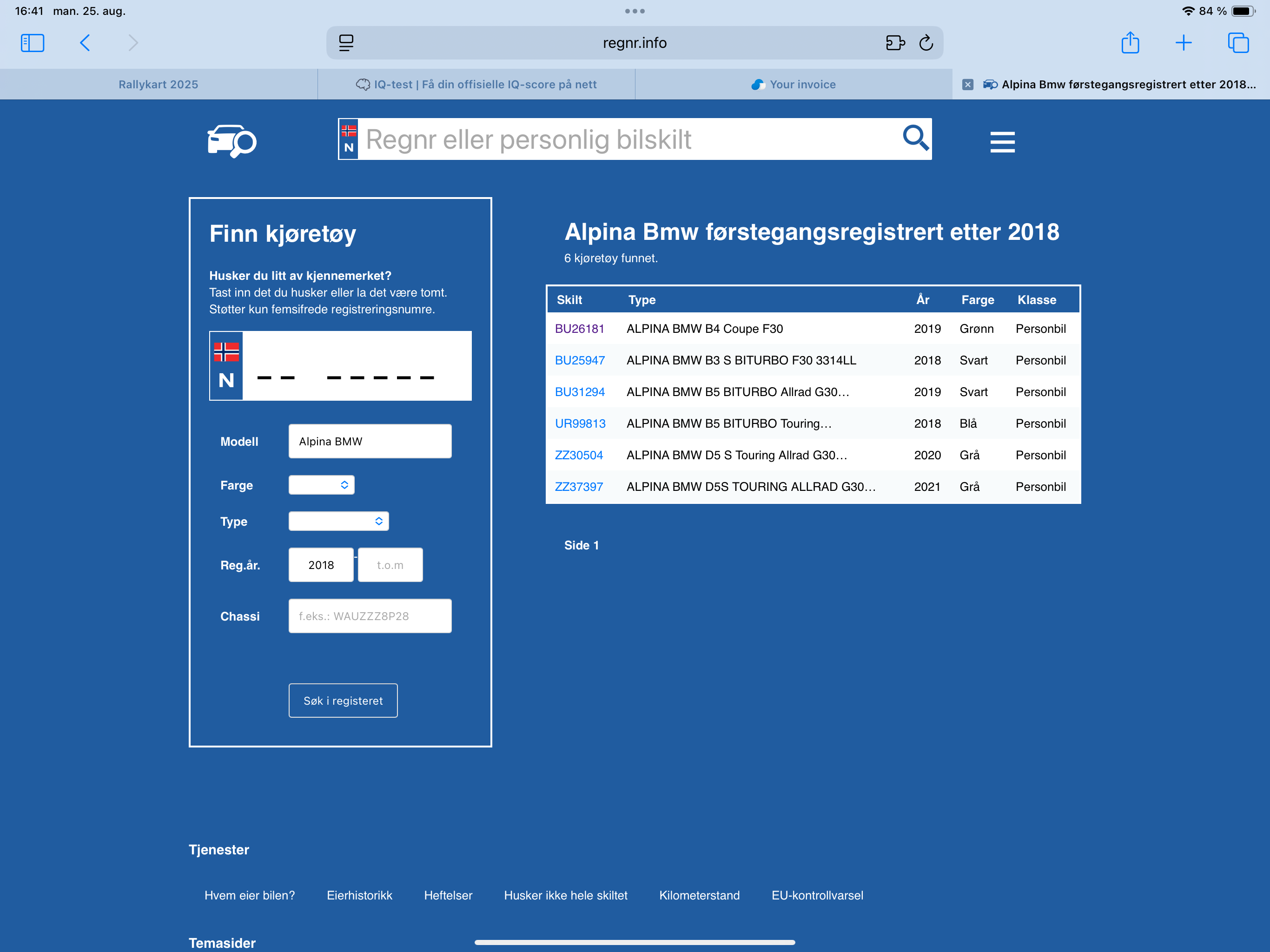
Task: Switch to the IQ-test tab
Action: (x=476, y=85)
